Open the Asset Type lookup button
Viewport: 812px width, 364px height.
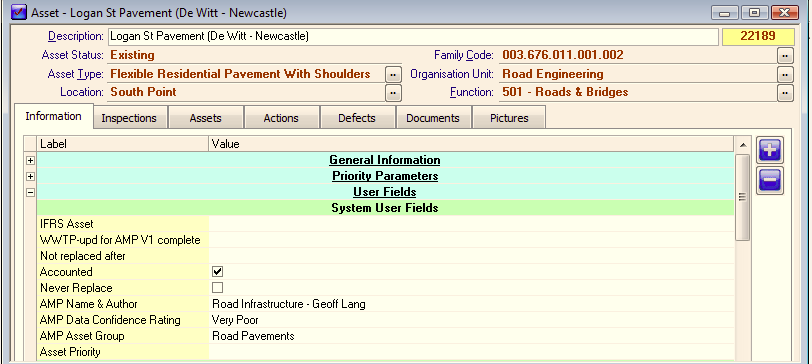393,75
